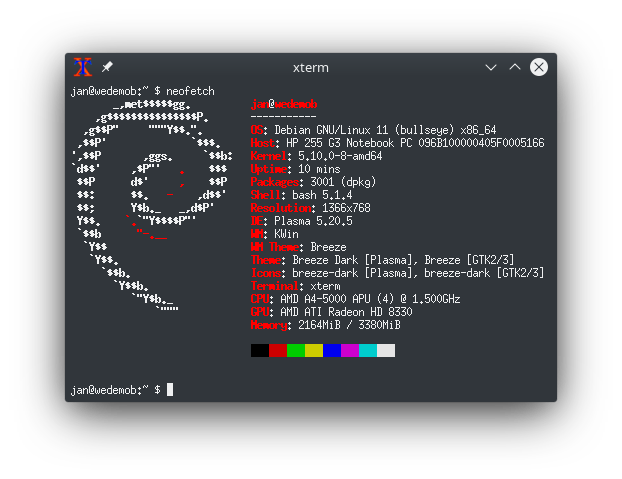Click the terminal cursor block

click(x=170, y=389)
